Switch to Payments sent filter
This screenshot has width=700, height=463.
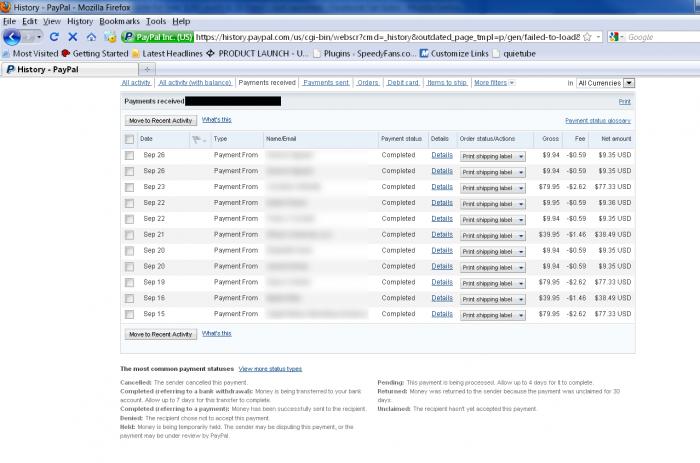pyautogui.click(x=326, y=83)
